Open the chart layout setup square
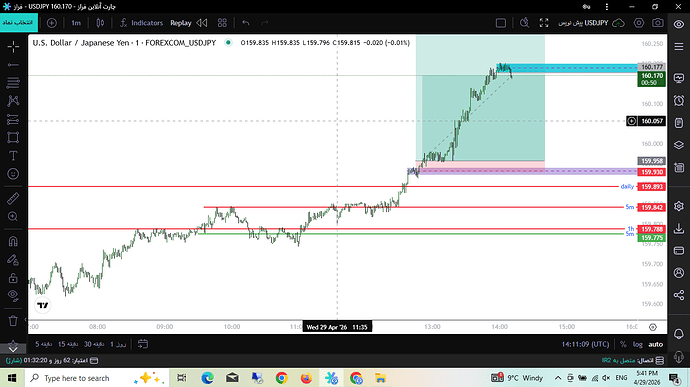Screen dimensions: 690x387 pyautogui.click(x=501, y=23)
